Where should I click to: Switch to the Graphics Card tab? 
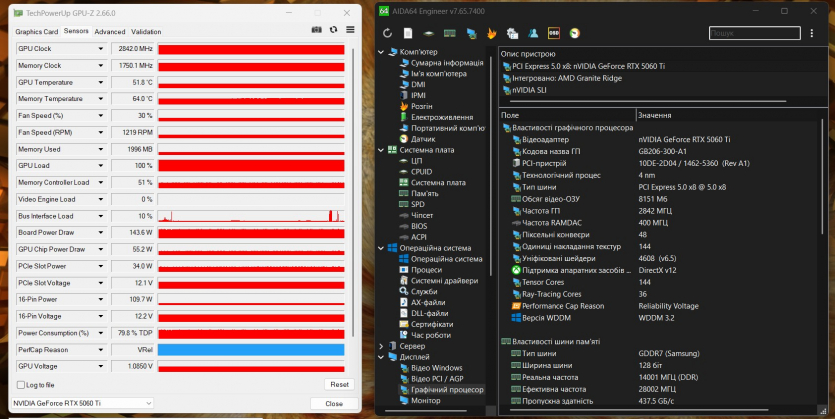(36, 31)
